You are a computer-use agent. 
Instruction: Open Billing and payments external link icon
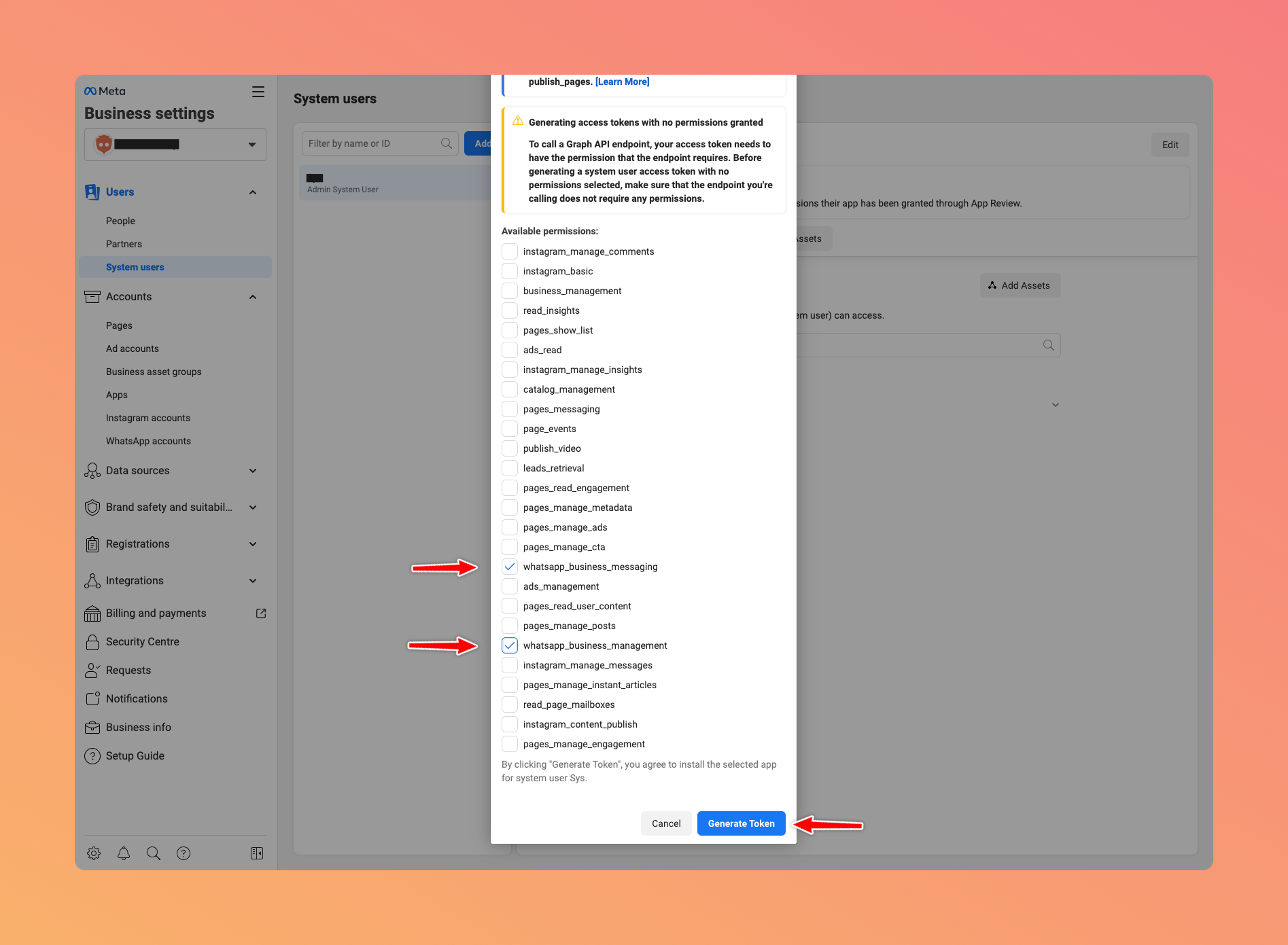coord(261,613)
